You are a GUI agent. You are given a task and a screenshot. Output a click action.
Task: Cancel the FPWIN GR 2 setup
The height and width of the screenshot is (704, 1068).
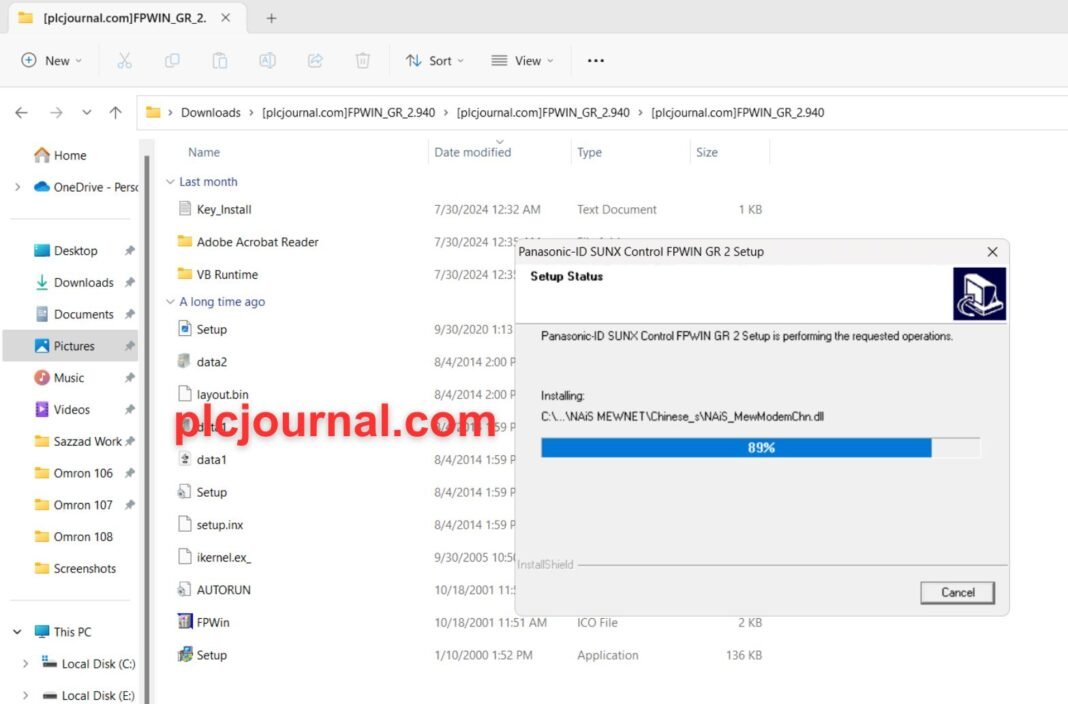[957, 592]
